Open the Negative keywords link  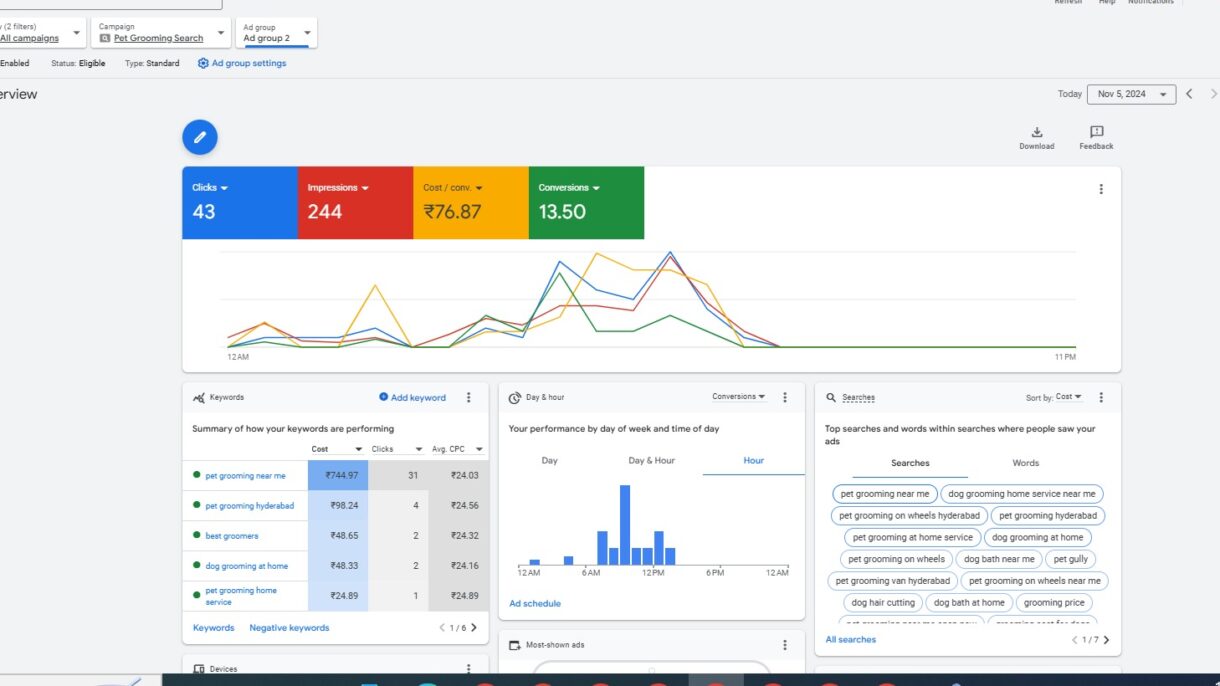point(289,628)
